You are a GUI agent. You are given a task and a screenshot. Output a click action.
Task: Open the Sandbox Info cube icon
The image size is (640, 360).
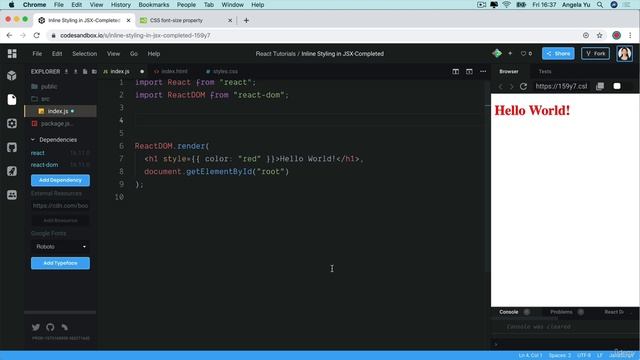click(12, 76)
